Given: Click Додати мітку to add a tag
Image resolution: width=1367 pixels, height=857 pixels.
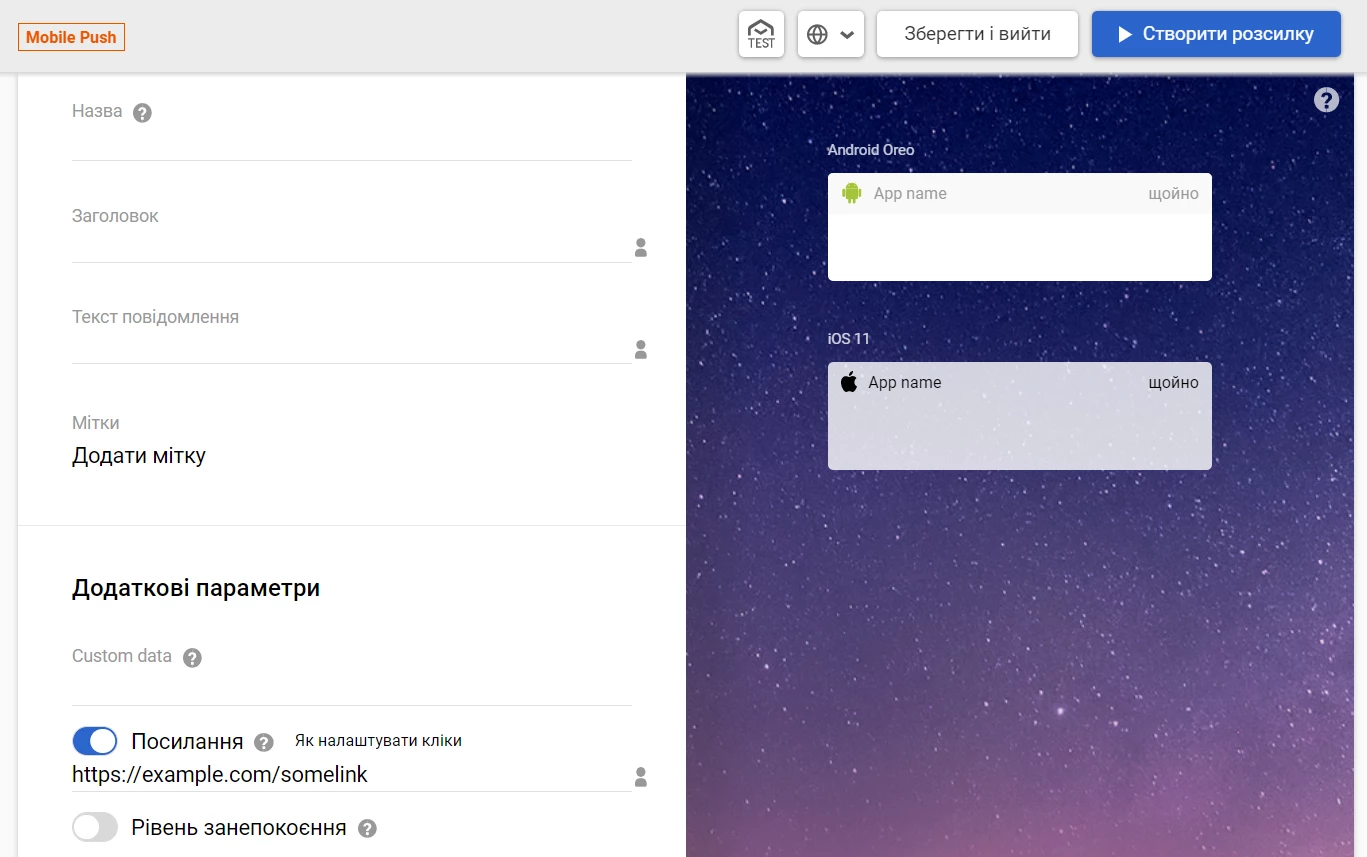Looking at the screenshot, I should click(x=139, y=456).
